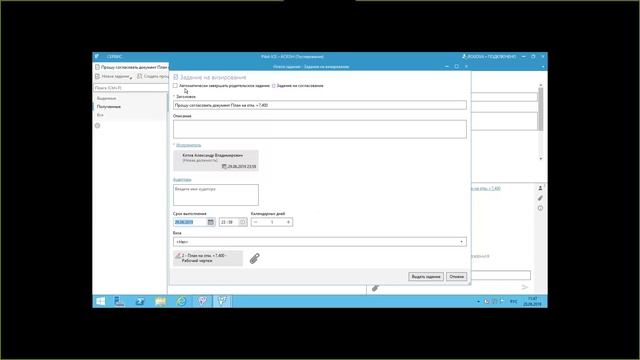Open the auditors link

tap(182, 180)
